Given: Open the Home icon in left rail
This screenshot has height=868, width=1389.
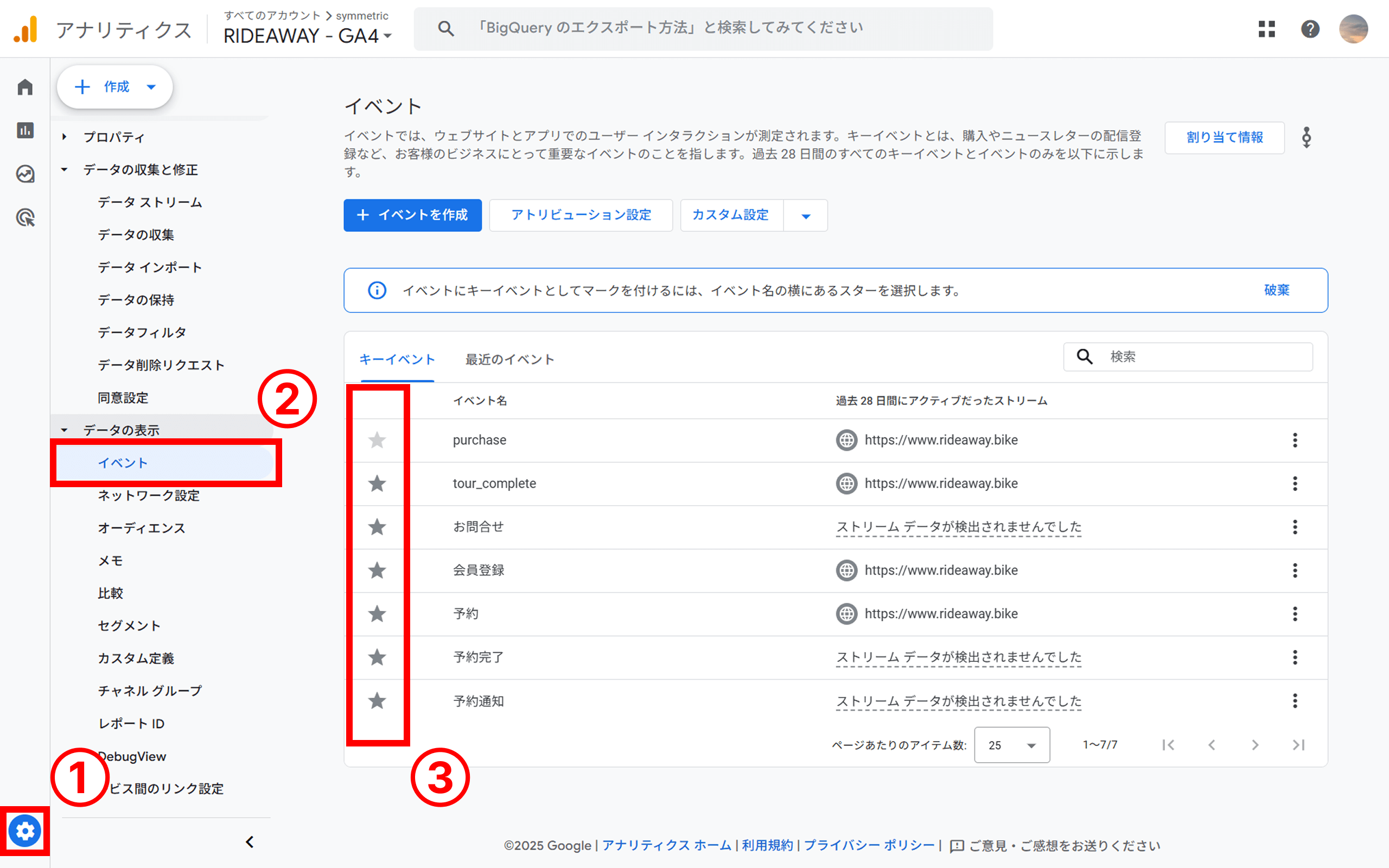Looking at the screenshot, I should 24,87.
